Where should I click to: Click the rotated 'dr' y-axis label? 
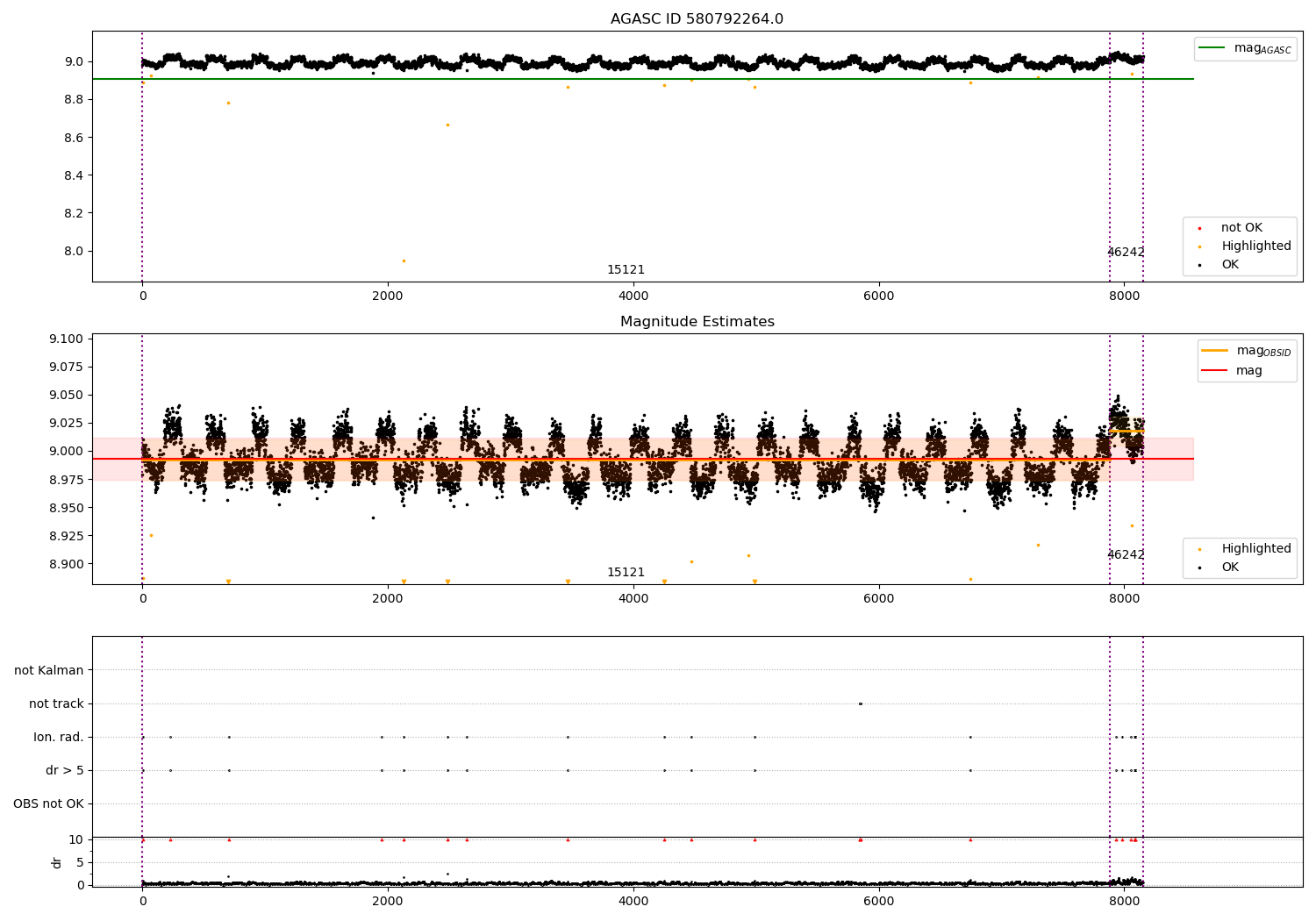pyautogui.click(x=57, y=862)
